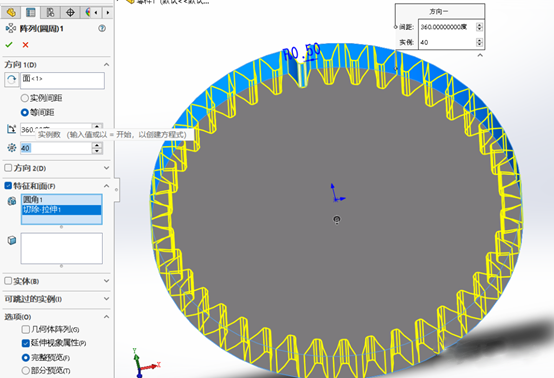
Task: Enable the 实体(B) checkbox
Action: (x=8, y=281)
